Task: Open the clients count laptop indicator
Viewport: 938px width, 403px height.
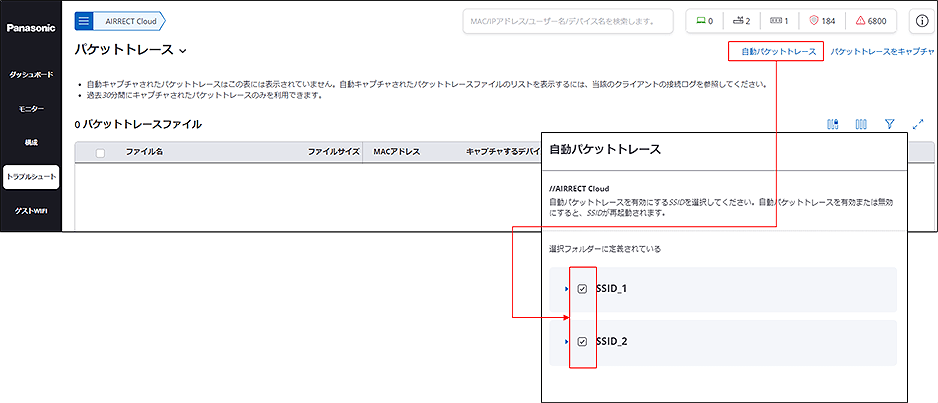Action: [x=704, y=21]
